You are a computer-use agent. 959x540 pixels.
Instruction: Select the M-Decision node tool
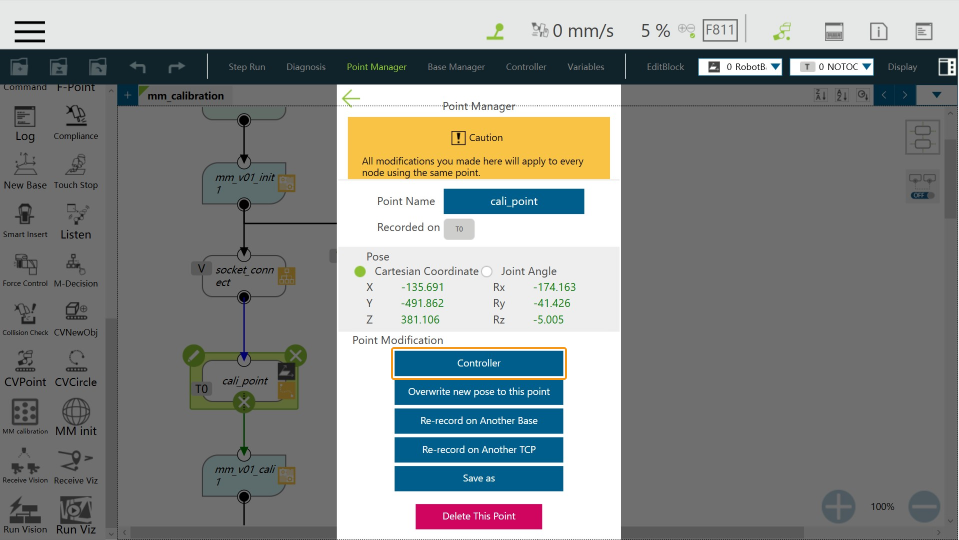click(76, 270)
